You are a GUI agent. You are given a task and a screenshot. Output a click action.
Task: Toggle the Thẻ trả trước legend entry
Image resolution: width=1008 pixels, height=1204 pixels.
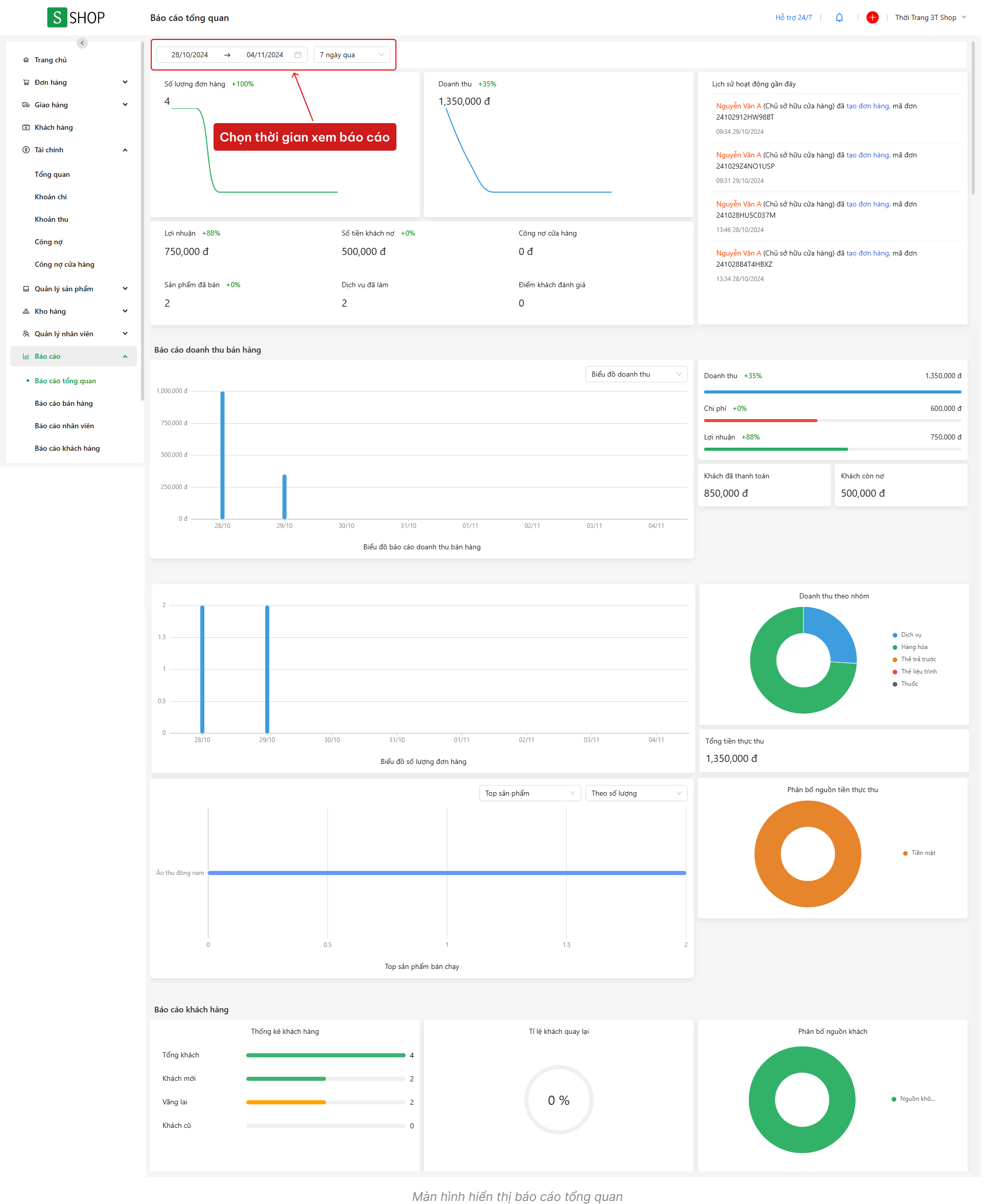pyautogui.click(x=915, y=659)
